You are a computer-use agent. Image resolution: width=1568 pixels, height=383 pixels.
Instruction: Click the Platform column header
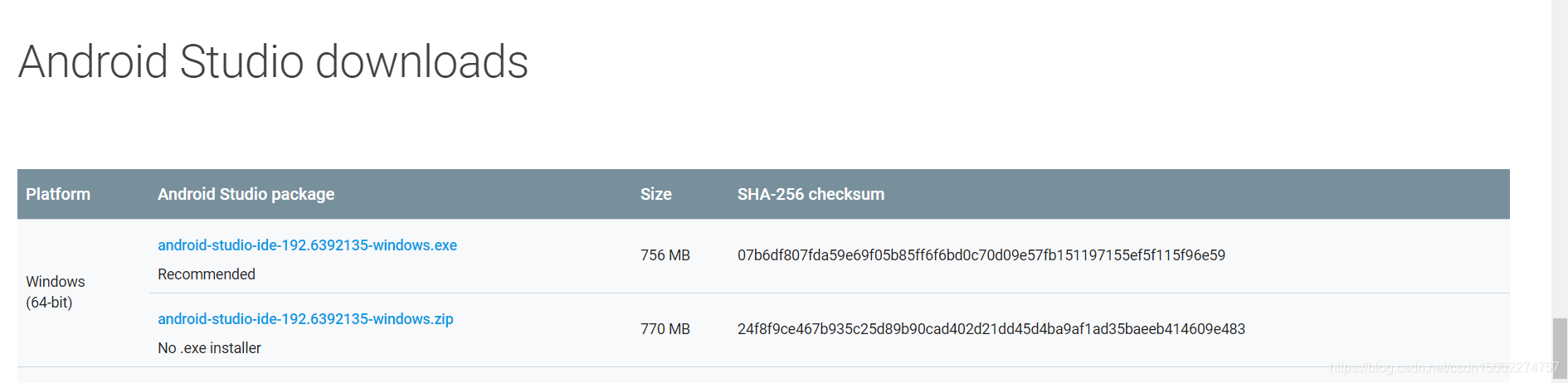[x=58, y=194]
